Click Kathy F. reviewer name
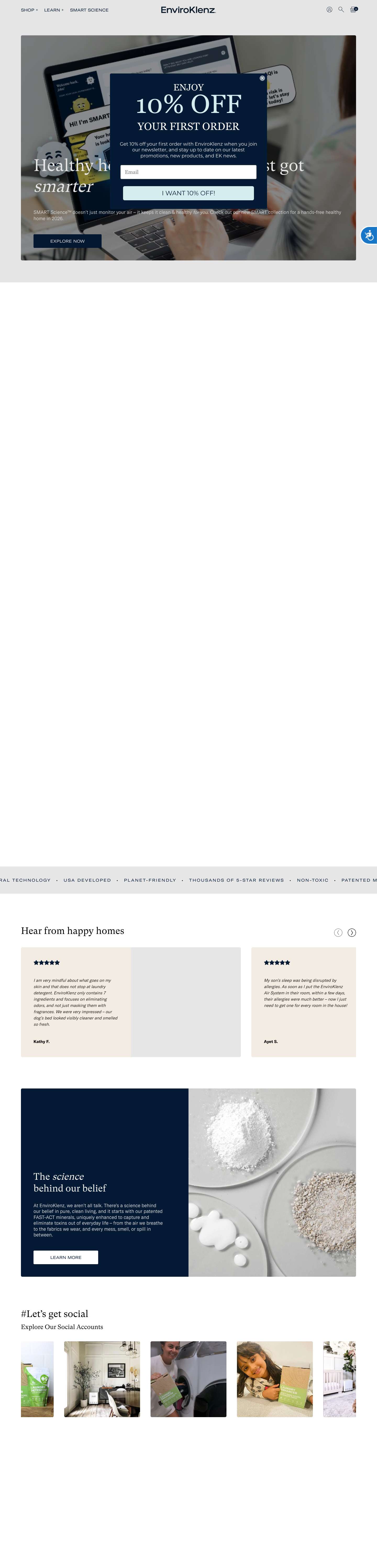This screenshot has height=1568, width=377. [41, 1041]
